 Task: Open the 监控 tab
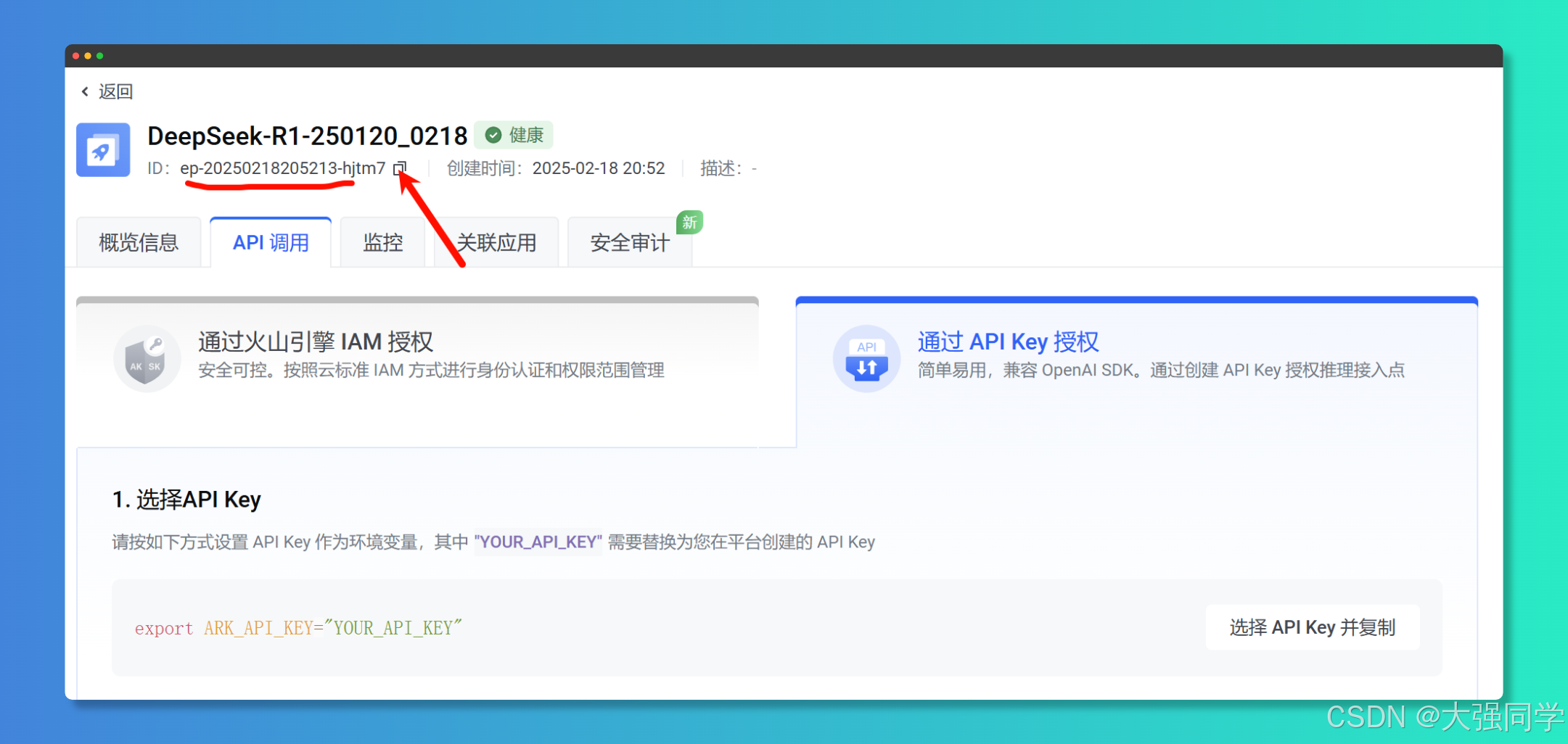pos(382,242)
